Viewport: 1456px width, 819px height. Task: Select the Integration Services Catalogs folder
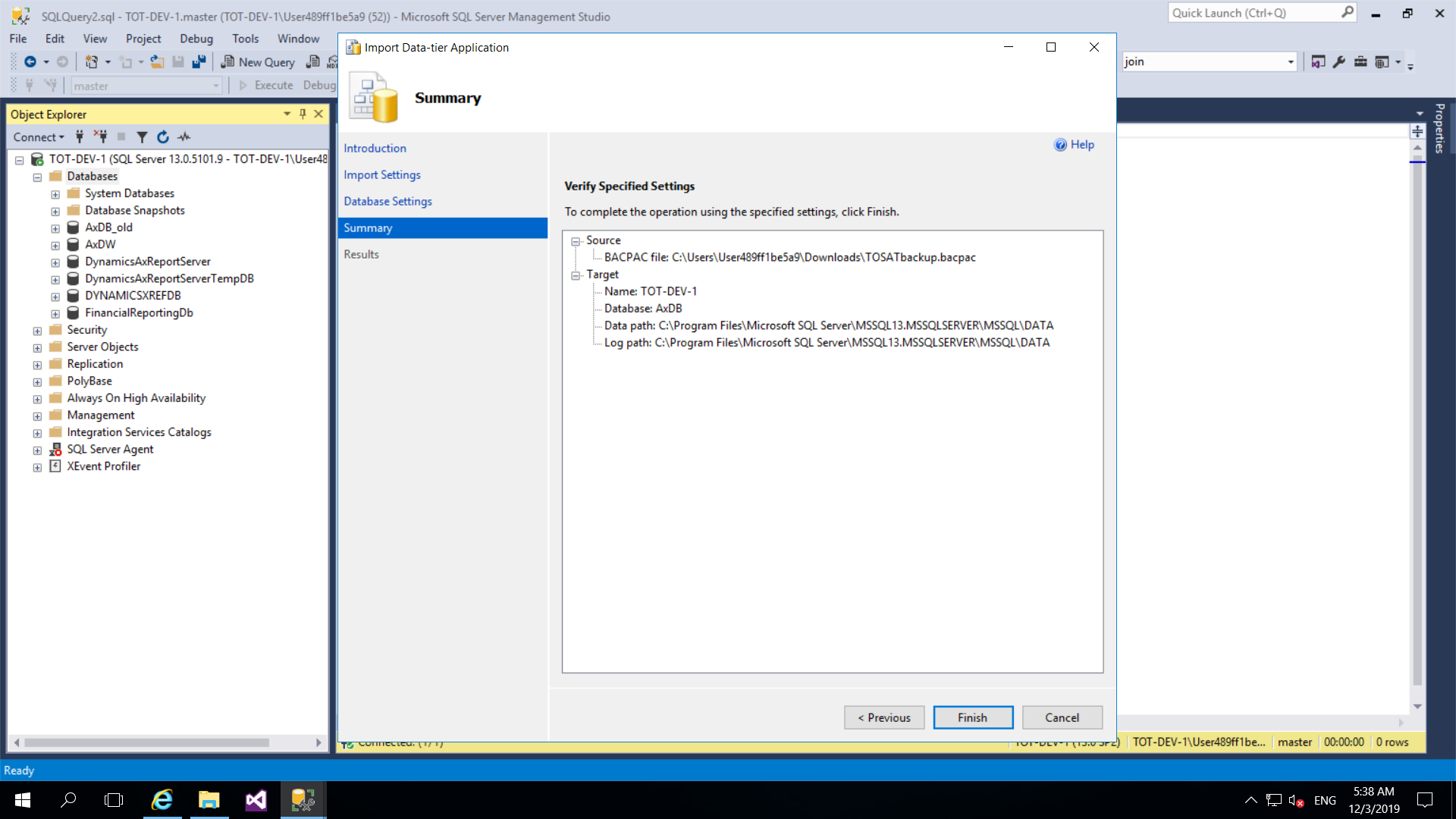coord(139,432)
